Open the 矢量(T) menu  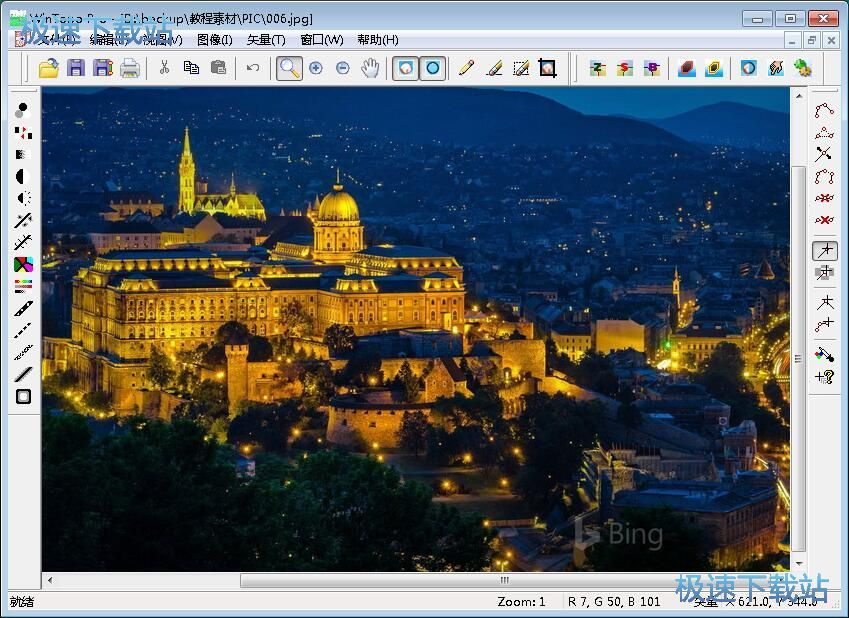(266, 40)
